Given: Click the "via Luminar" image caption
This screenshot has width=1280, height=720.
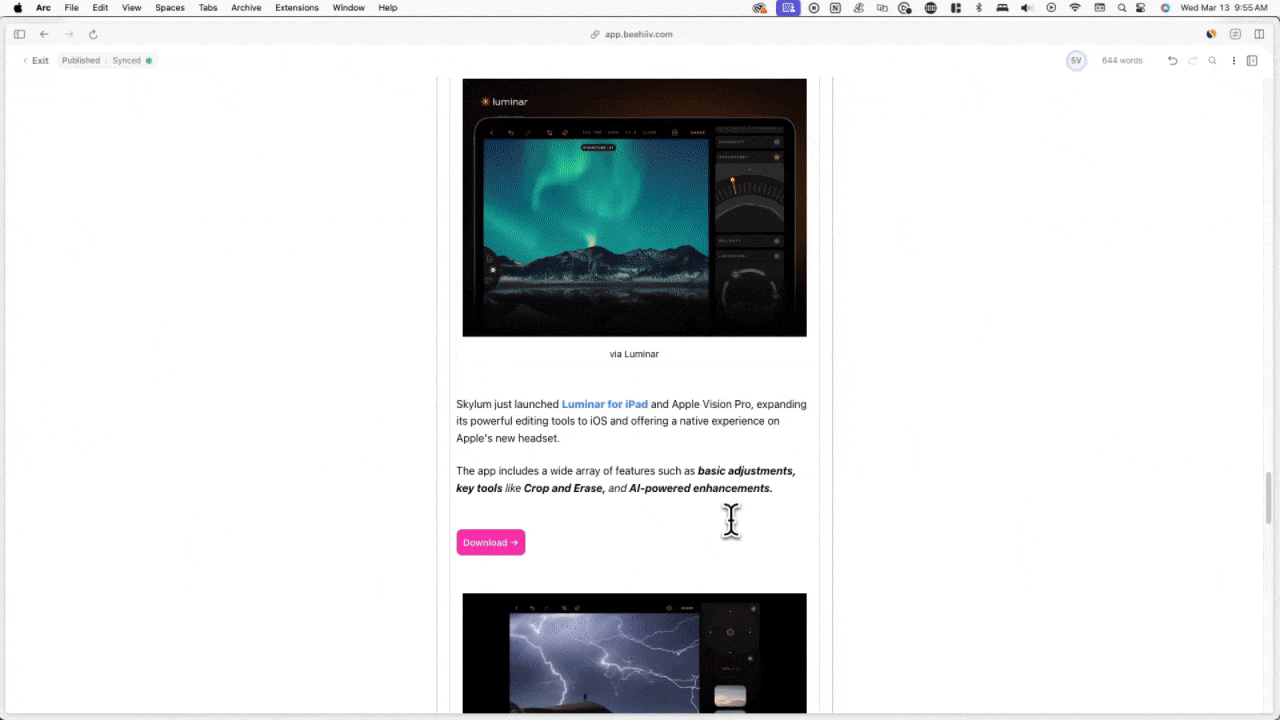Looking at the screenshot, I should pos(634,354).
